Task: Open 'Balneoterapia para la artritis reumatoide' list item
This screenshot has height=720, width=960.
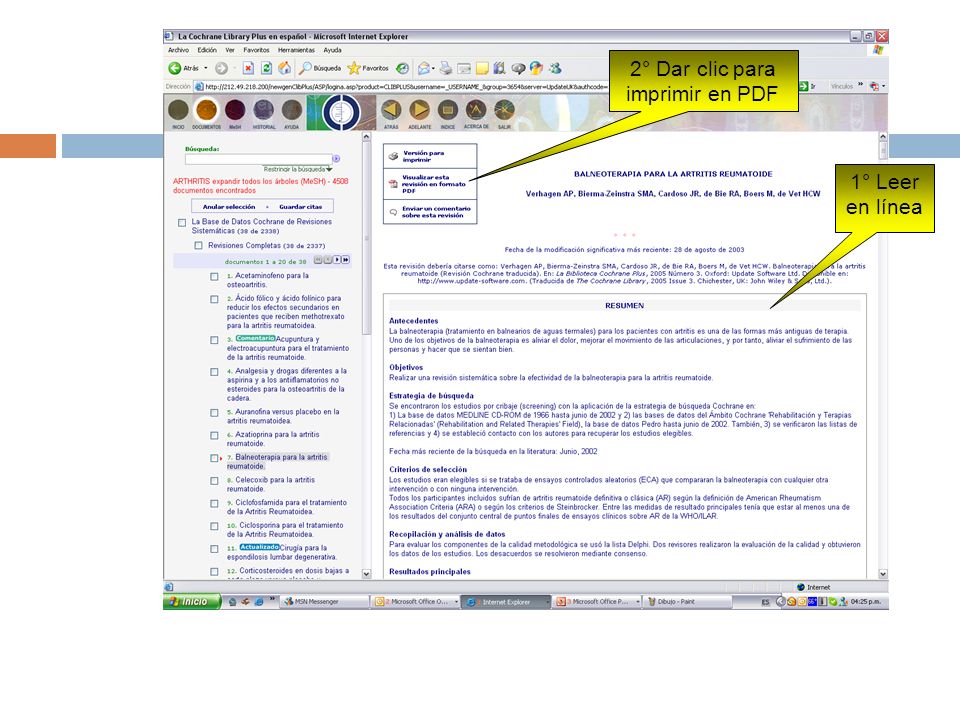Action: click(x=277, y=462)
